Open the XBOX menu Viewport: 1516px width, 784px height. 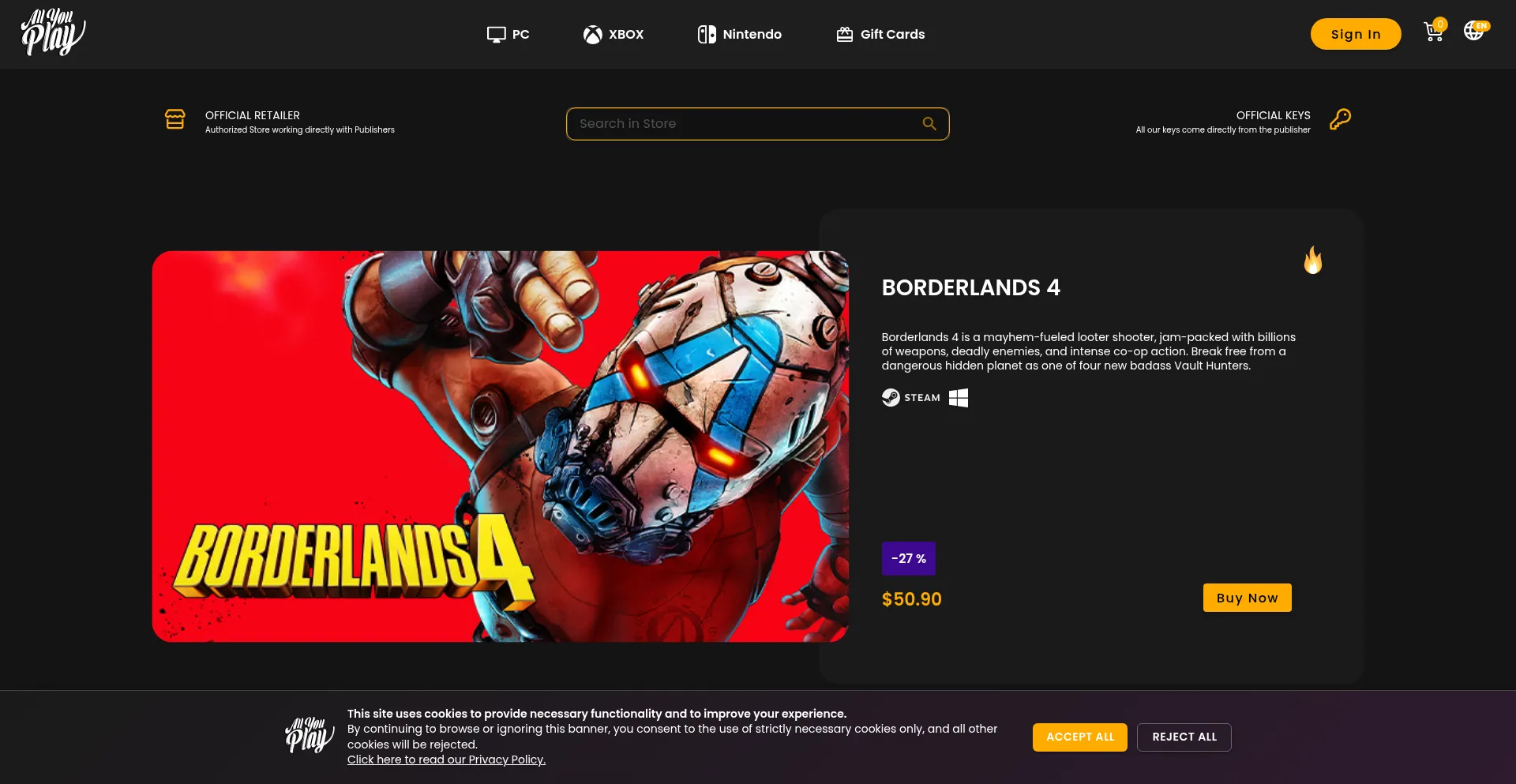coord(614,34)
